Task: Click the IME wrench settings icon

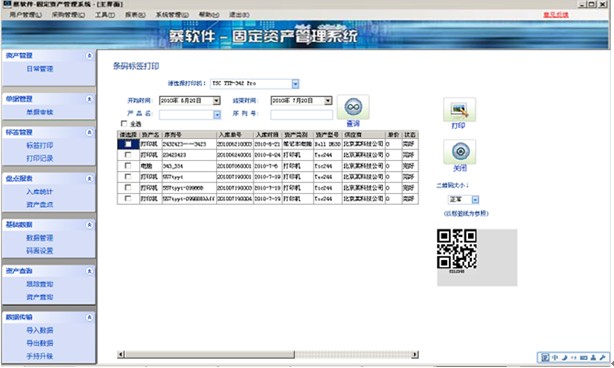Action: pyautogui.click(x=603, y=357)
